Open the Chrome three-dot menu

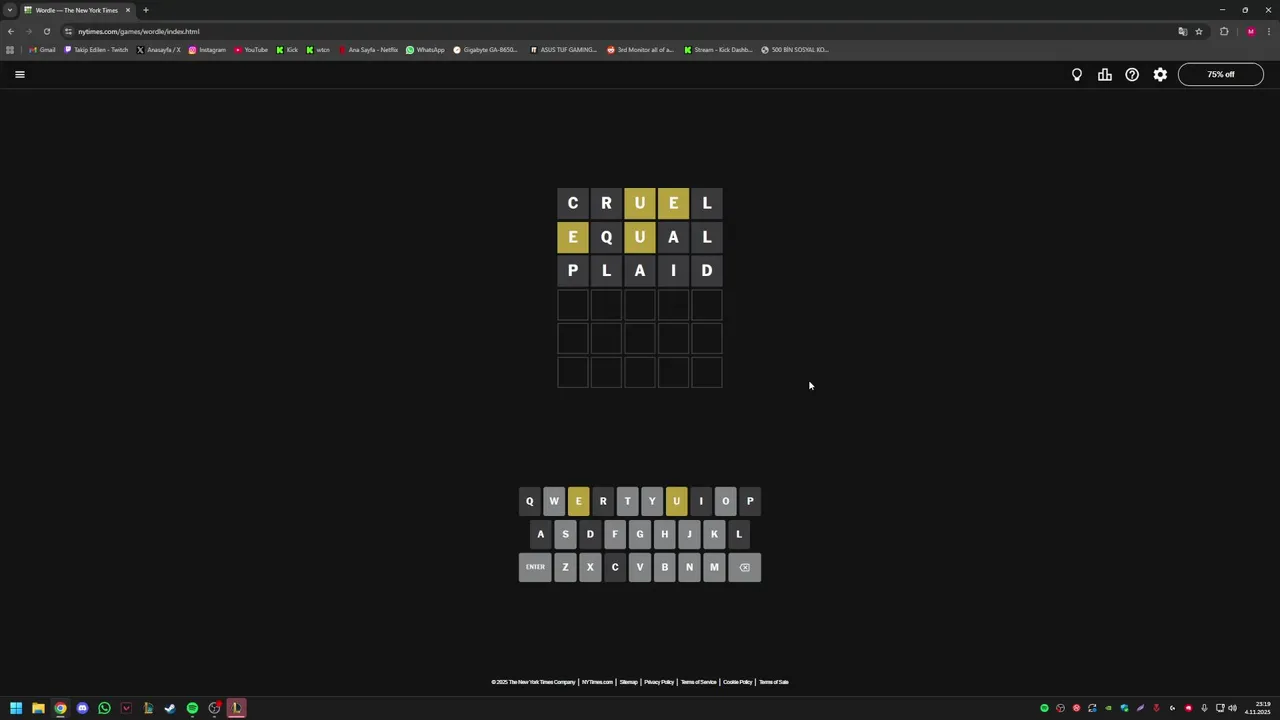click(1269, 31)
